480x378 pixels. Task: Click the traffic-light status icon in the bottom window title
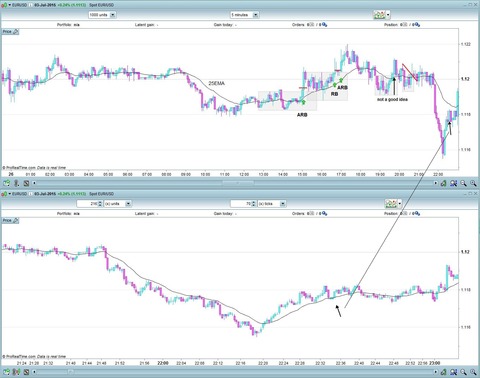(x=5, y=194)
